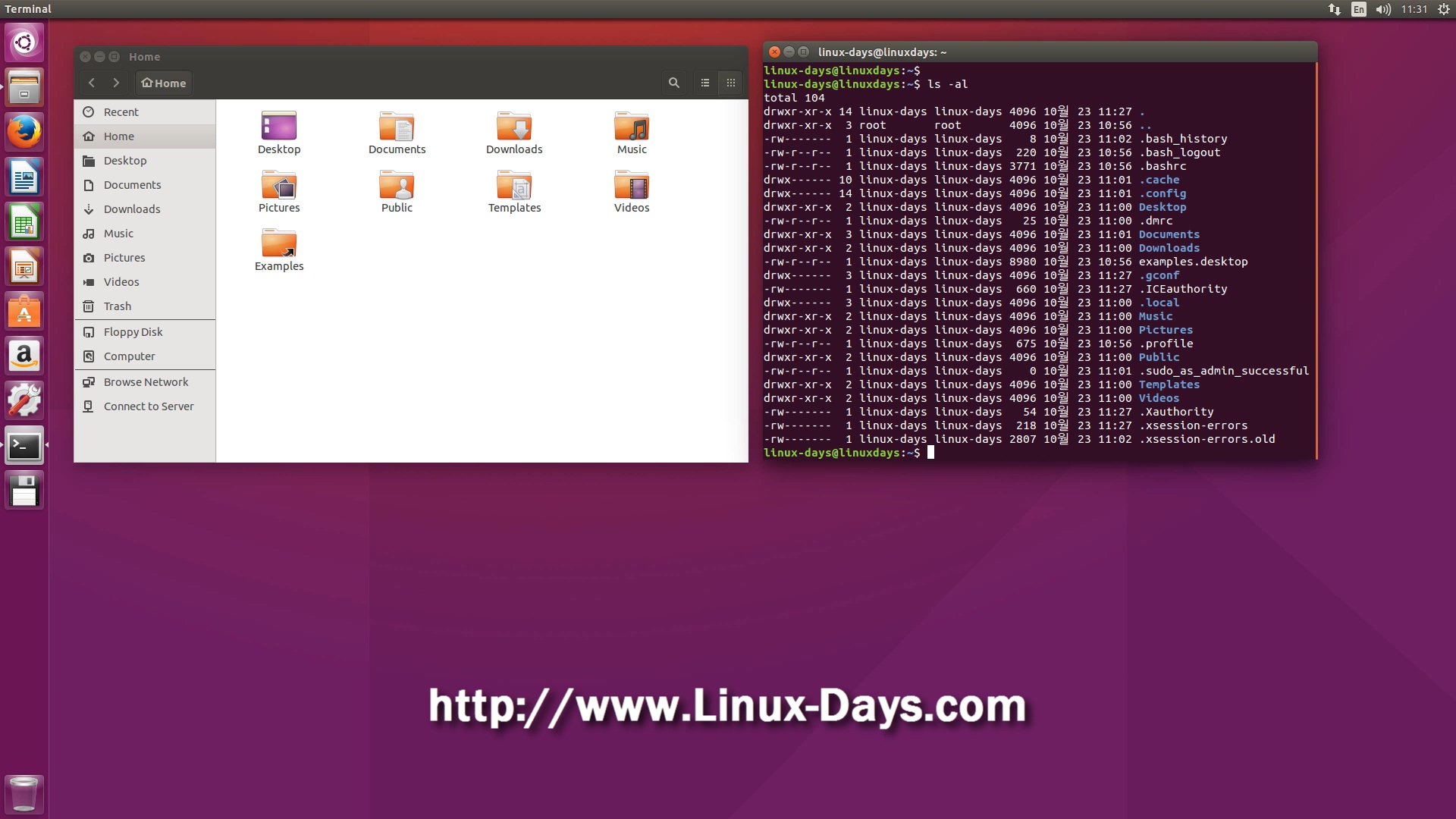Click the terminal title bar text
This screenshot has height=819, width=1456.
(882, 52)
